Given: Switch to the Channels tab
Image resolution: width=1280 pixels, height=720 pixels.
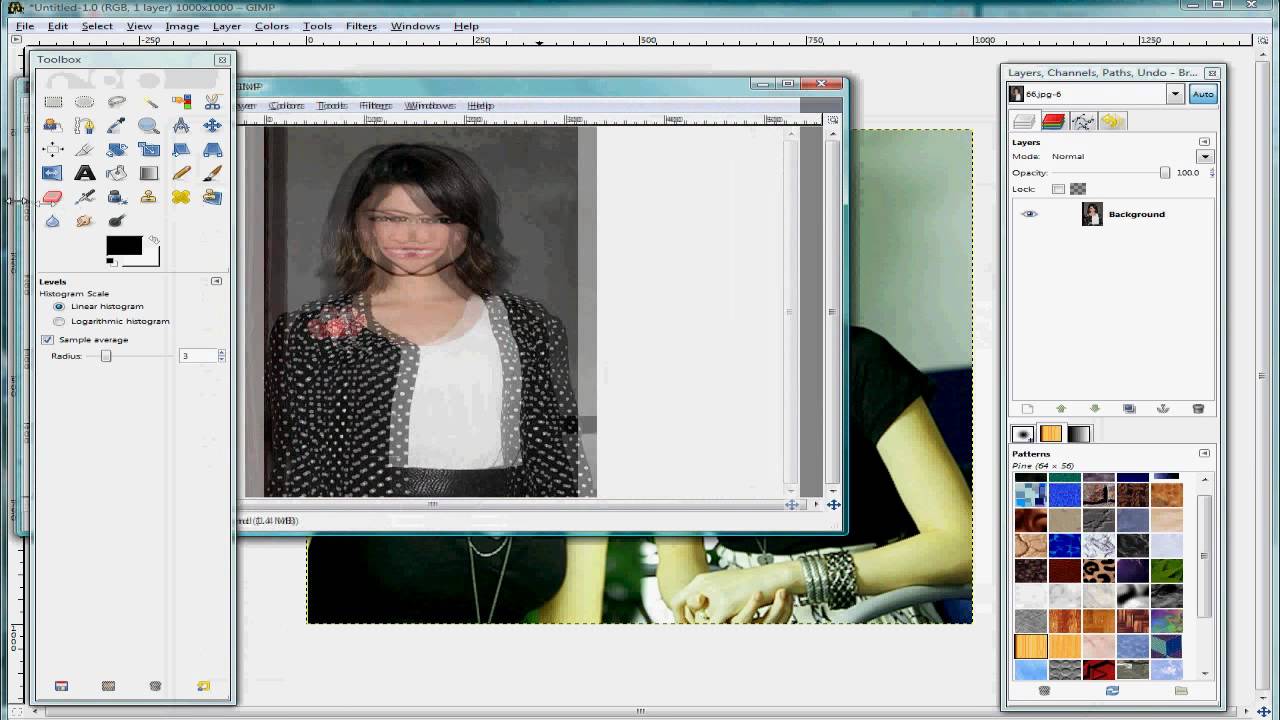Looking at the screenshot, I should click(1053, 121).
